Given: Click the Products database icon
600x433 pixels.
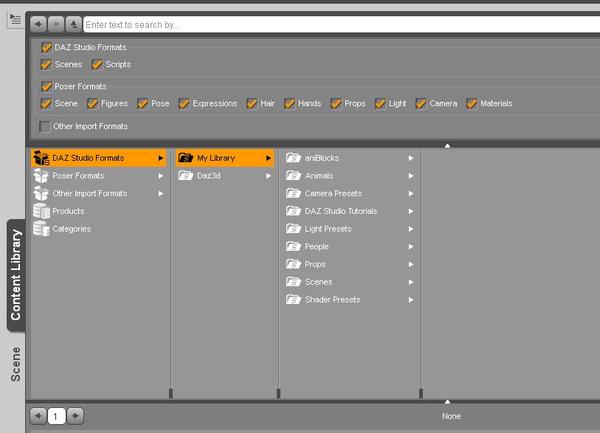Looking at the screenshot, I should (41, 211).
